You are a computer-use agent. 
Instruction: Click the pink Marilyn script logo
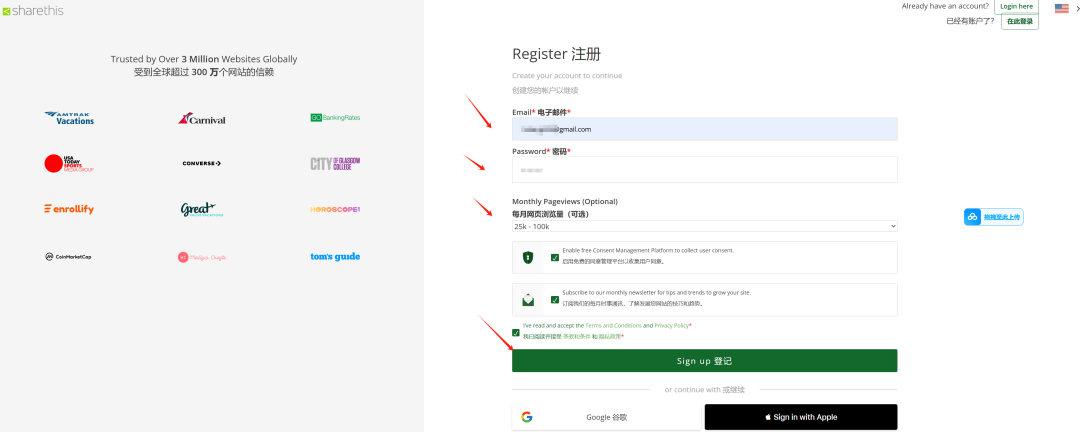click(x=202, y=257)
